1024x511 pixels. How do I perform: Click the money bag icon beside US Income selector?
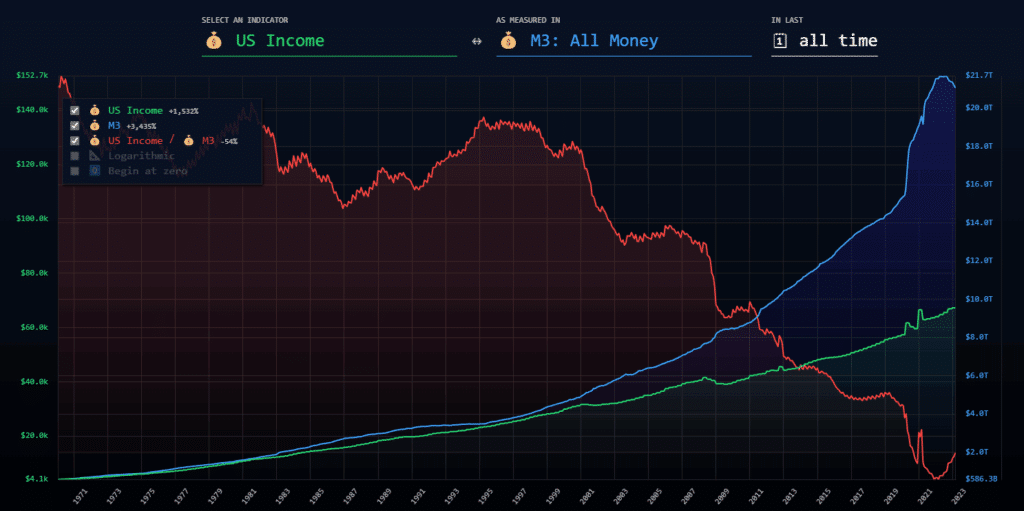click(214, 41)
